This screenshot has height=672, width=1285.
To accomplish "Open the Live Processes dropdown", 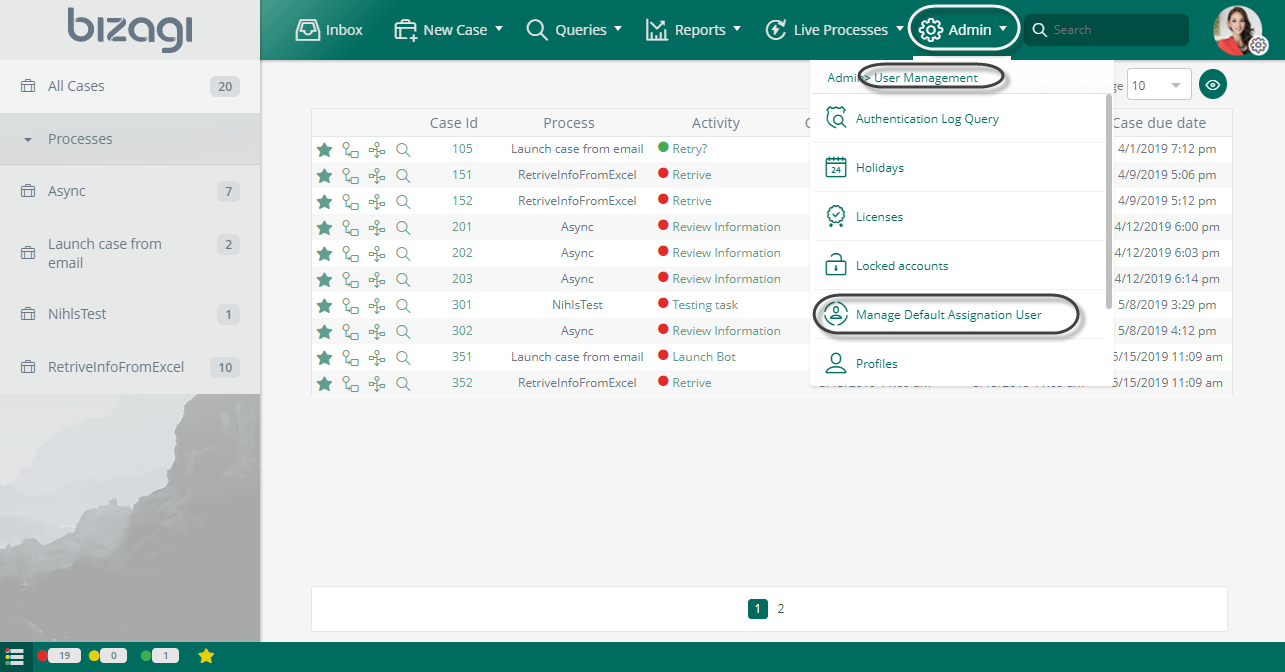I will coord(834,30).
